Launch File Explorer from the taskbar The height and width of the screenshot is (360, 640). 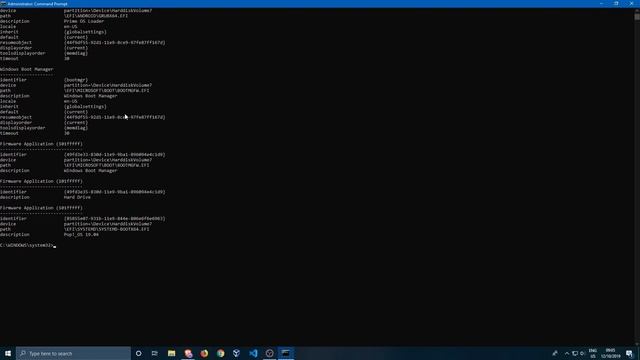[171, 353]
